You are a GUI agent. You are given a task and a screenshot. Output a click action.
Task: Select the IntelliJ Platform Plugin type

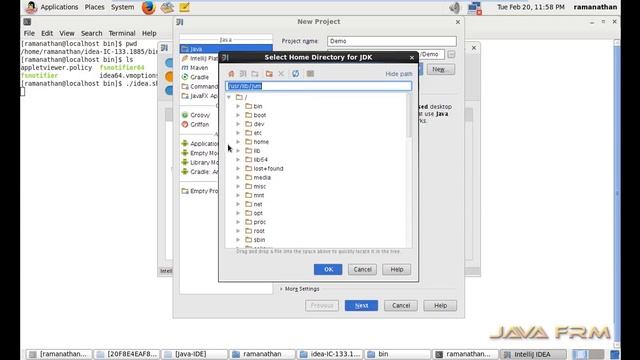coord(200,58)
